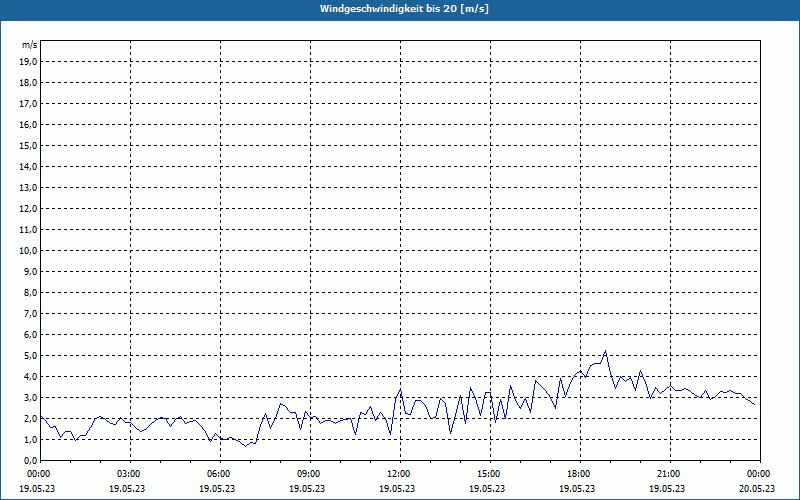Click the 2,0 y-axis label
800x500 pixels.
tap(30, 418)
